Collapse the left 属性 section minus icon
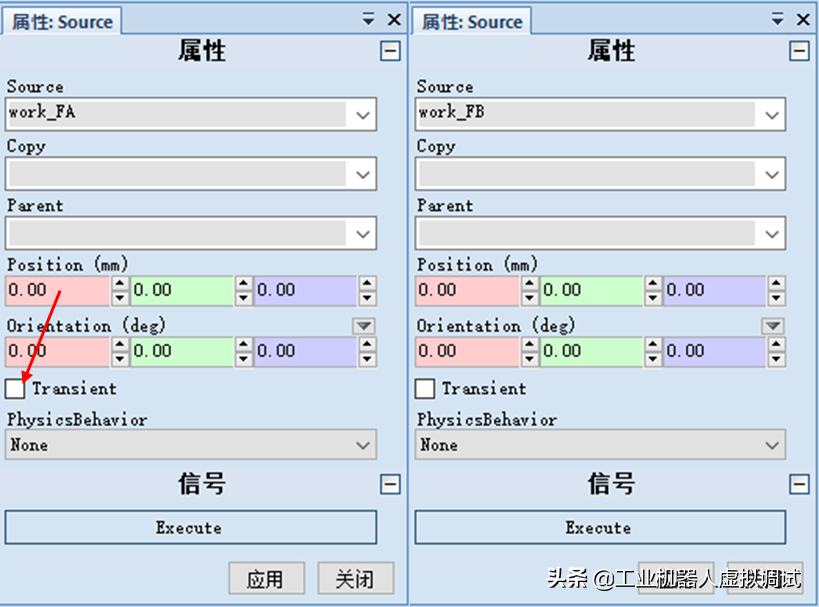 point(390,51)
